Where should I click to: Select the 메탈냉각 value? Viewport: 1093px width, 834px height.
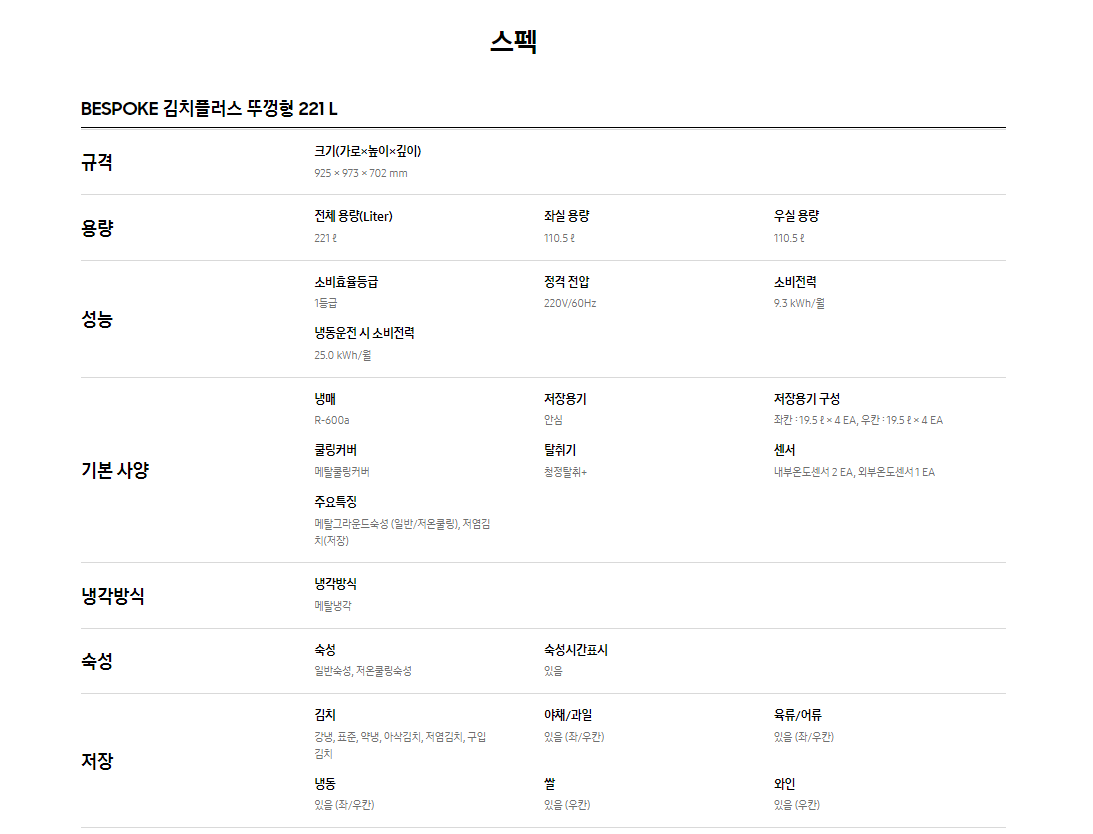tap(333, 606)
